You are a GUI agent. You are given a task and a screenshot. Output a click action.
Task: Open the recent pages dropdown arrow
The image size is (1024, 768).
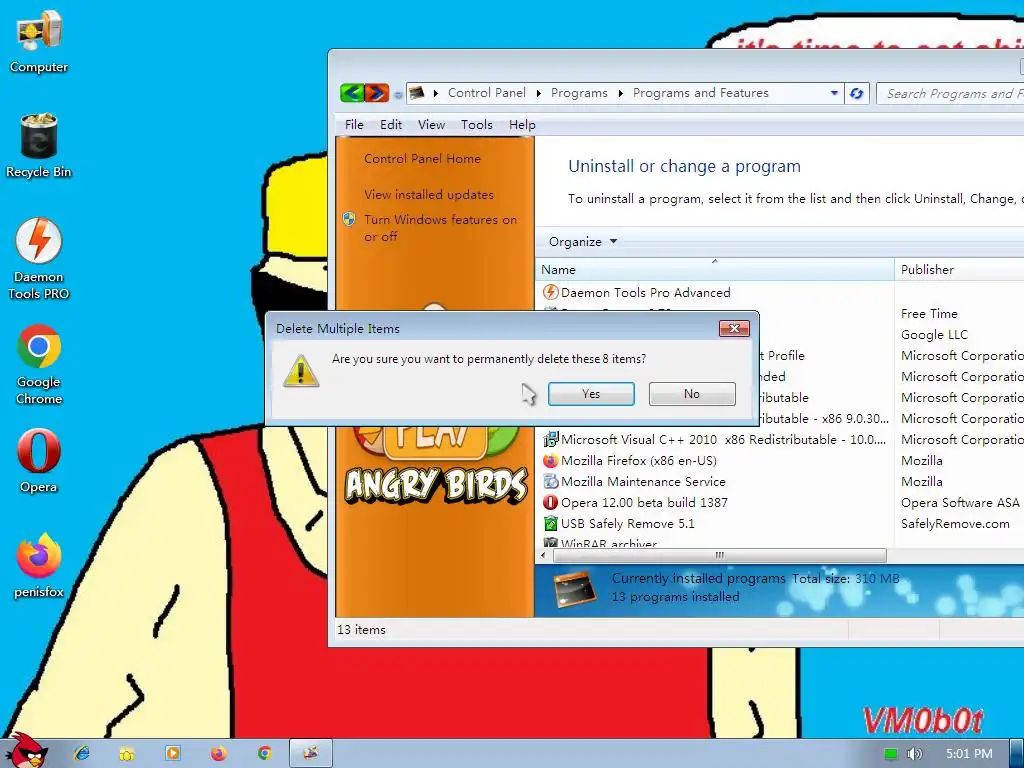pyautogui.click(x=398, y=95)
